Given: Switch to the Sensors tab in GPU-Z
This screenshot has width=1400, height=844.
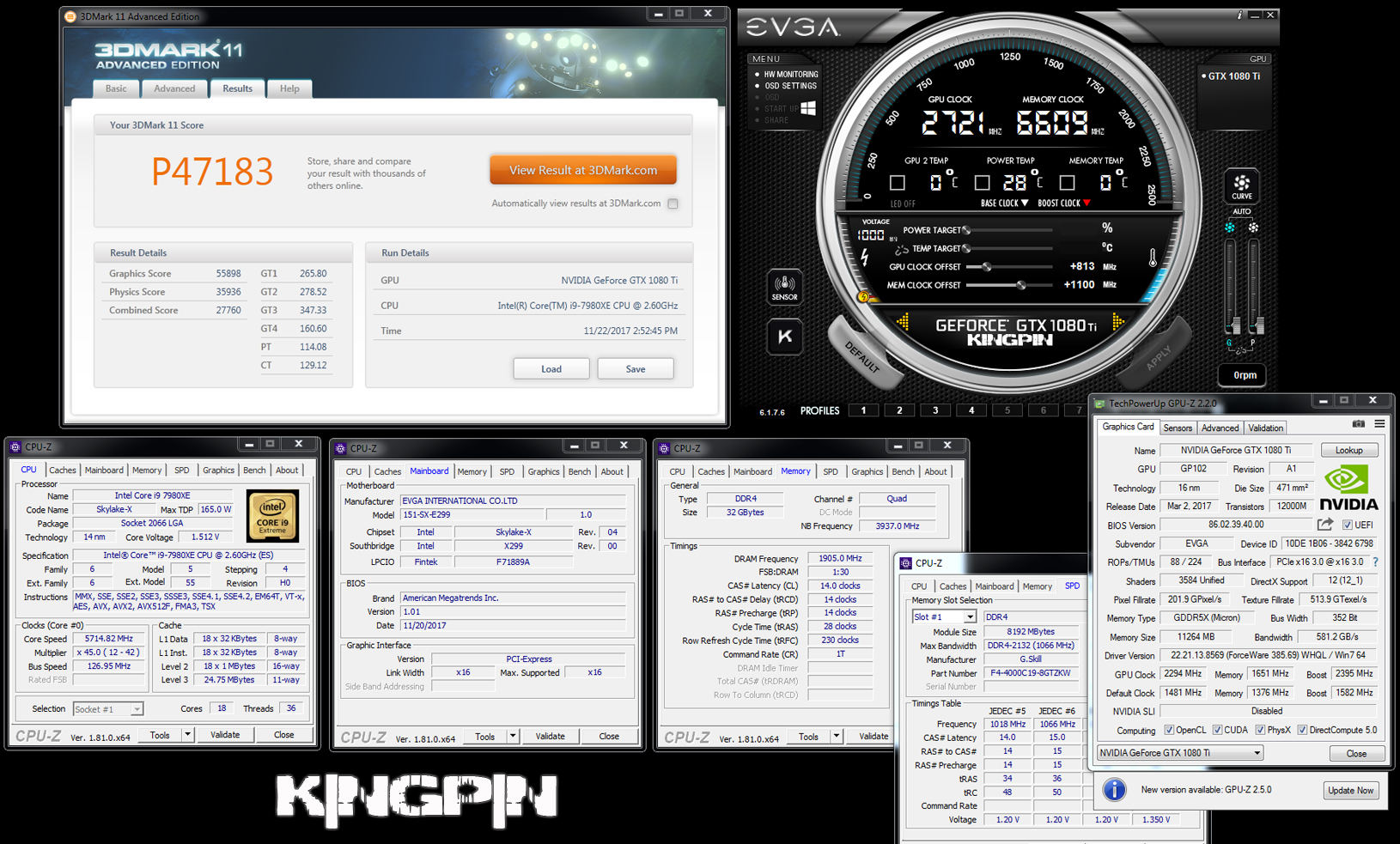Looking at the screenshot, I should pos(1178,428).
